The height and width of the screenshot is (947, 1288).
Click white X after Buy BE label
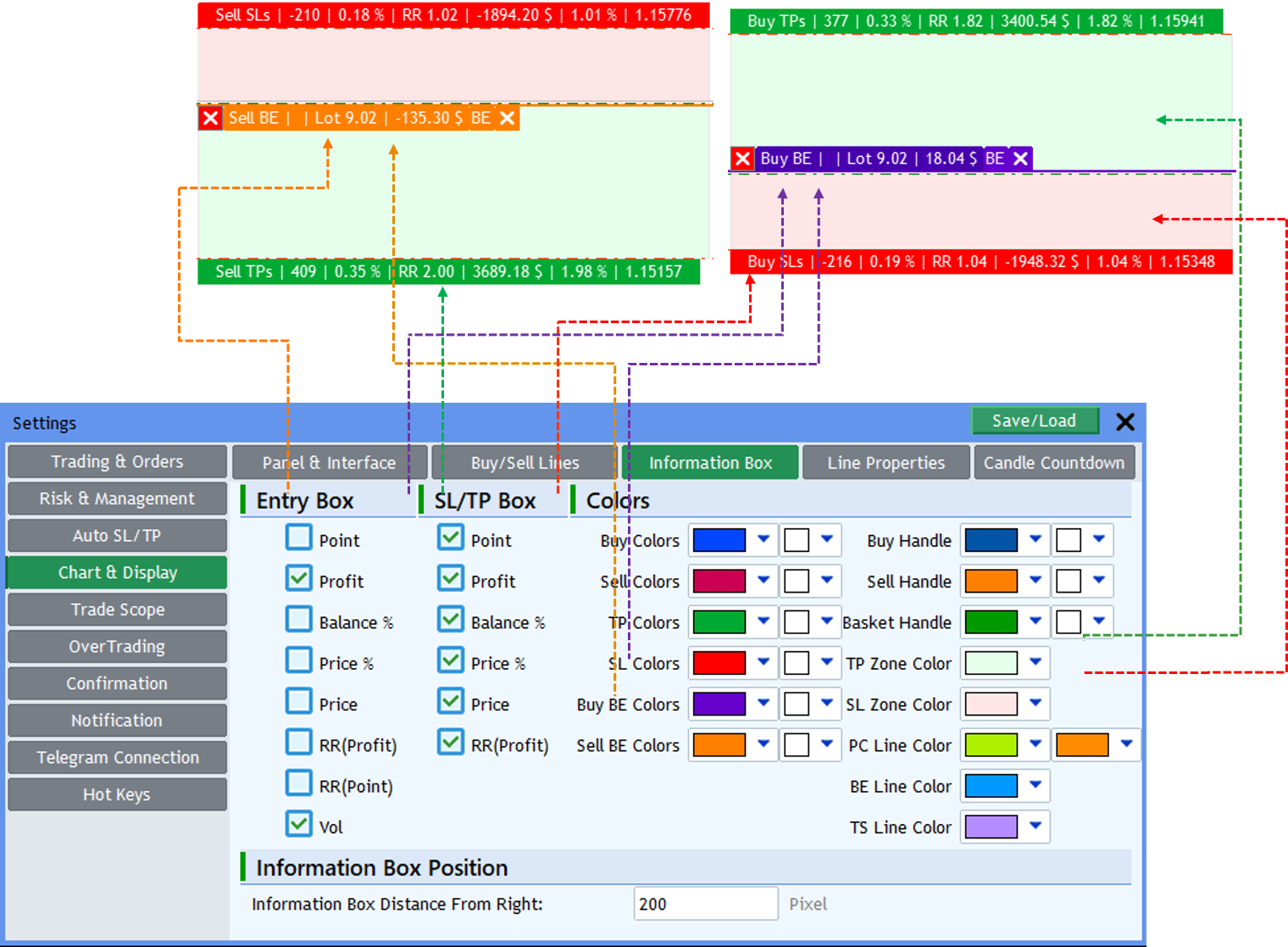pos(1021,159)
